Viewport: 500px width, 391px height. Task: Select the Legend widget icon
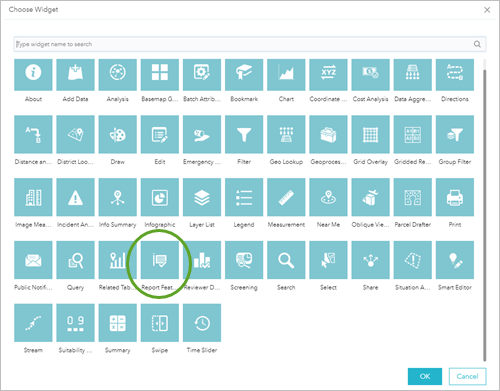coord(244,197)
